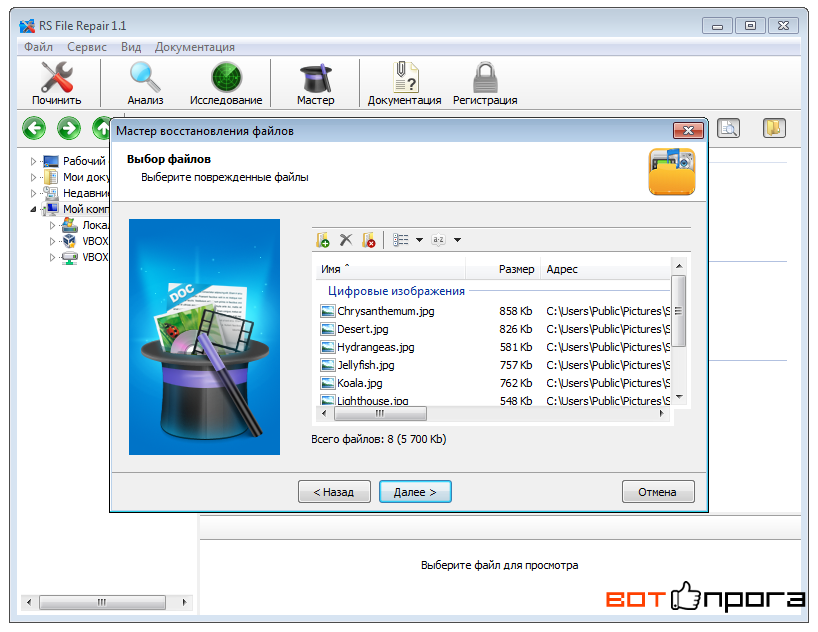Image resolution: width=818 pixels, height=632 pixels.
Task: Sort files by the Адрес column header
Action: tap(606, 269)
